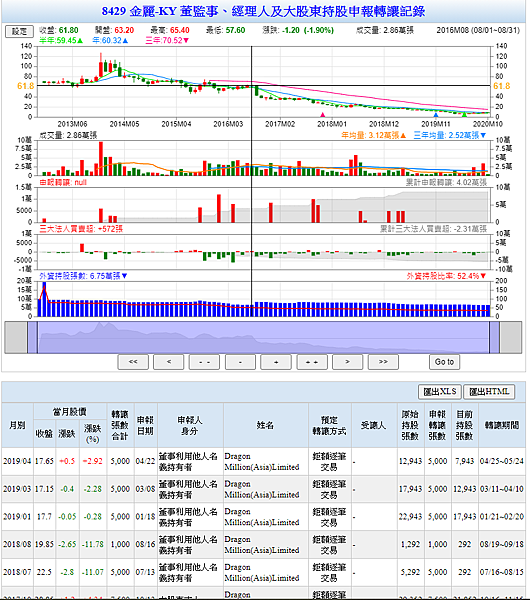This screenshot has width=530, height=600.
Task: Step forward one period with > button
Action: (x=347, y=362)
